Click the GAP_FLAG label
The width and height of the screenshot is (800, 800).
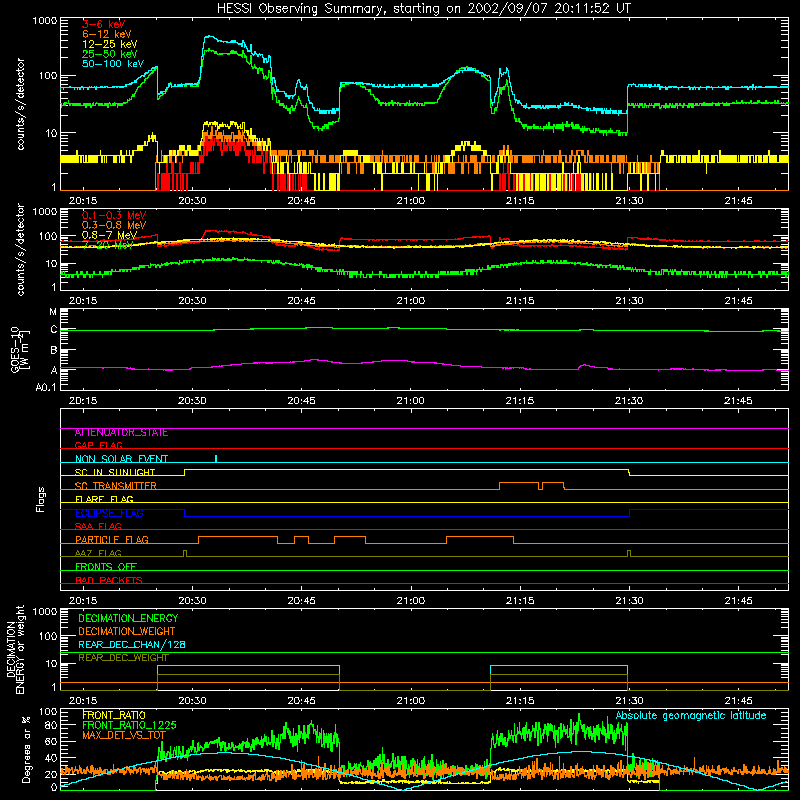pyautogui.click(x=98, y=445)
